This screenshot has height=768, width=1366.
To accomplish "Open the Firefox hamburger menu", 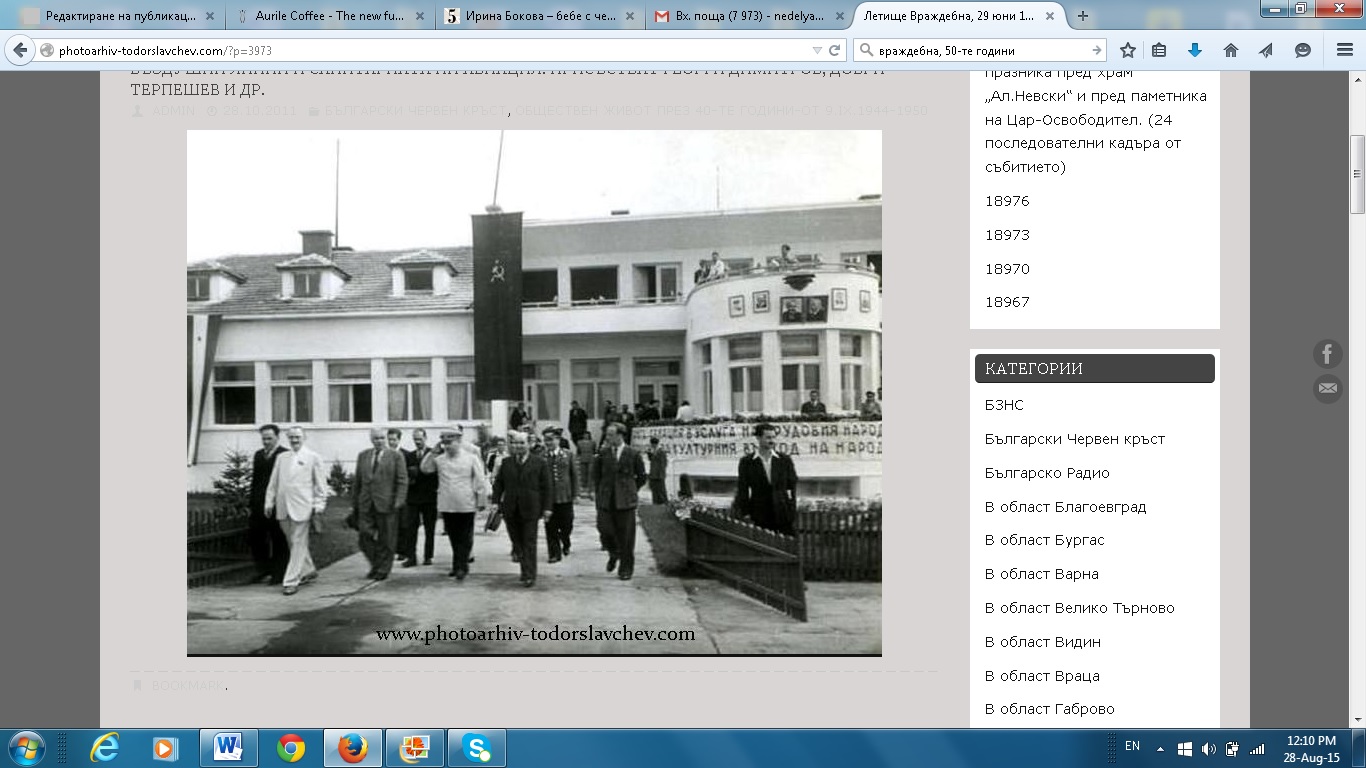I will point(1344,51).
